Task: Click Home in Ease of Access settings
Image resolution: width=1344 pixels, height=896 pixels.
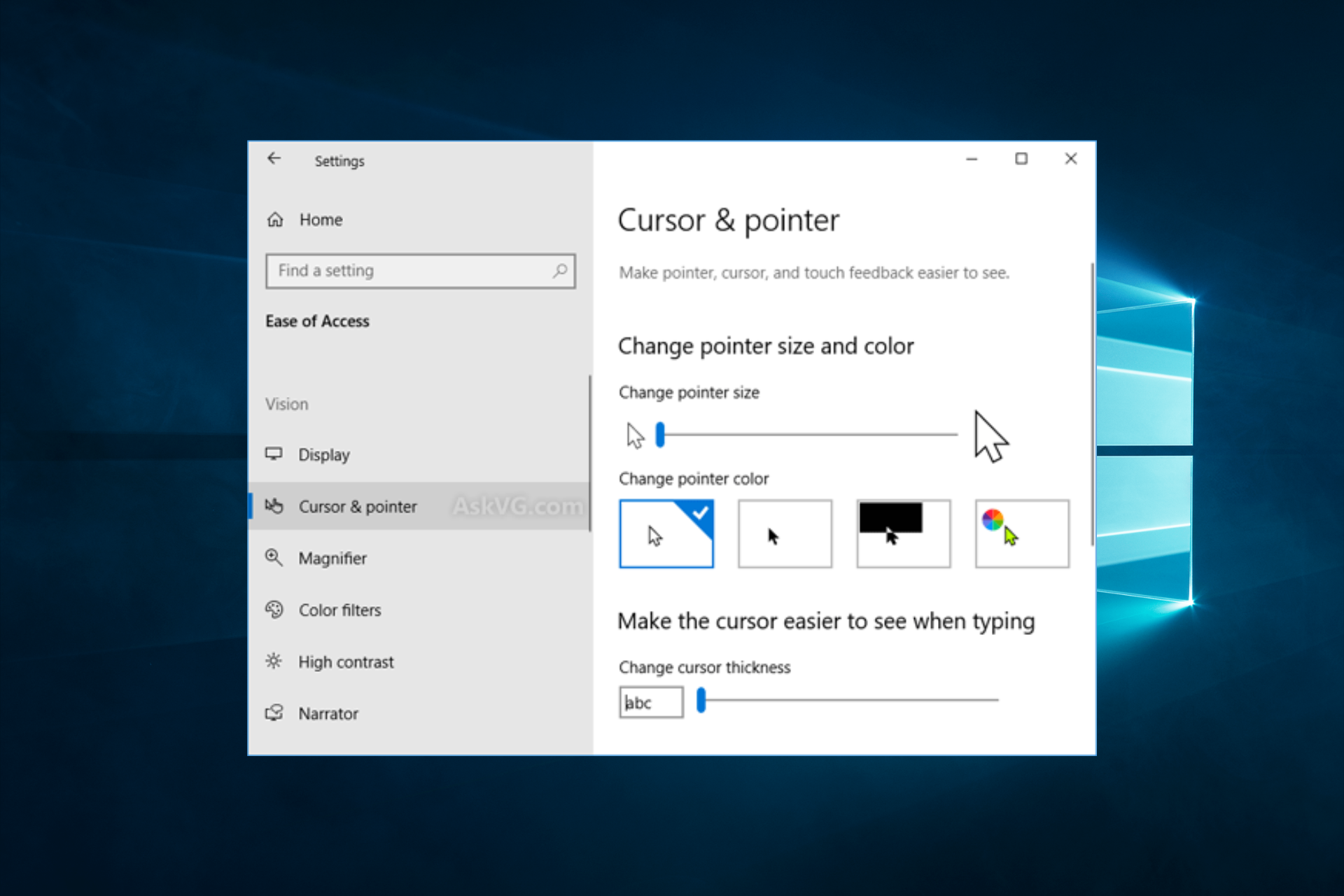Action: point(319,218)
